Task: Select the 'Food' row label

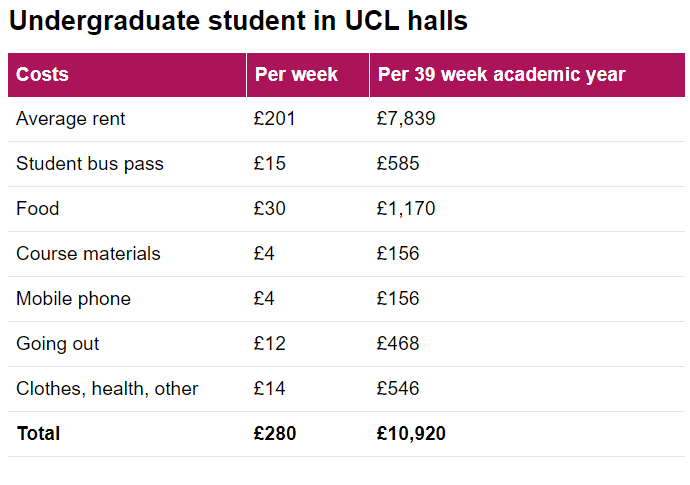Action: 38,209
